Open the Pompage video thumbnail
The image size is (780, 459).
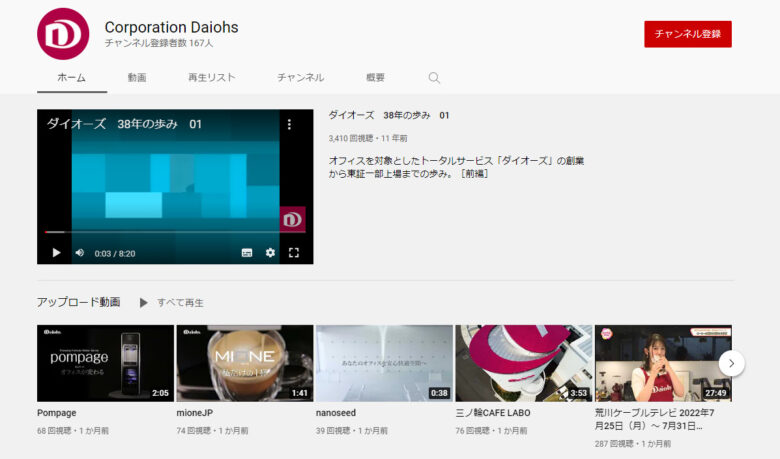point(105,363)
